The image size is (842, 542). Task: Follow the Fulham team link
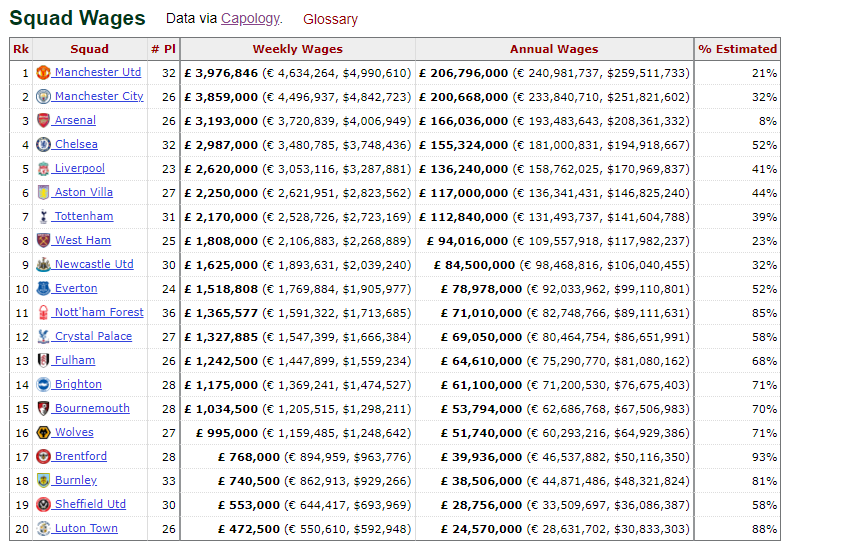click(x=75, y=360)
